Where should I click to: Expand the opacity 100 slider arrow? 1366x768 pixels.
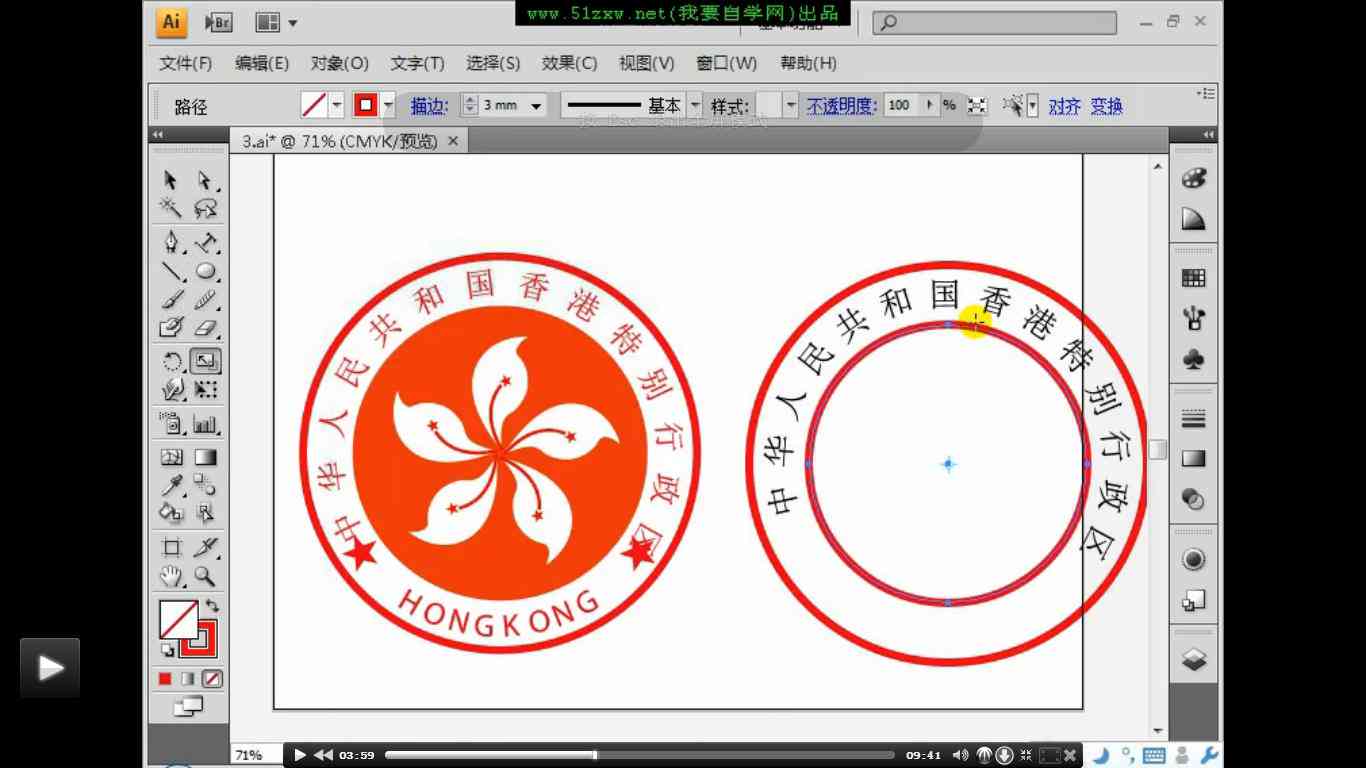pos(930,105)
